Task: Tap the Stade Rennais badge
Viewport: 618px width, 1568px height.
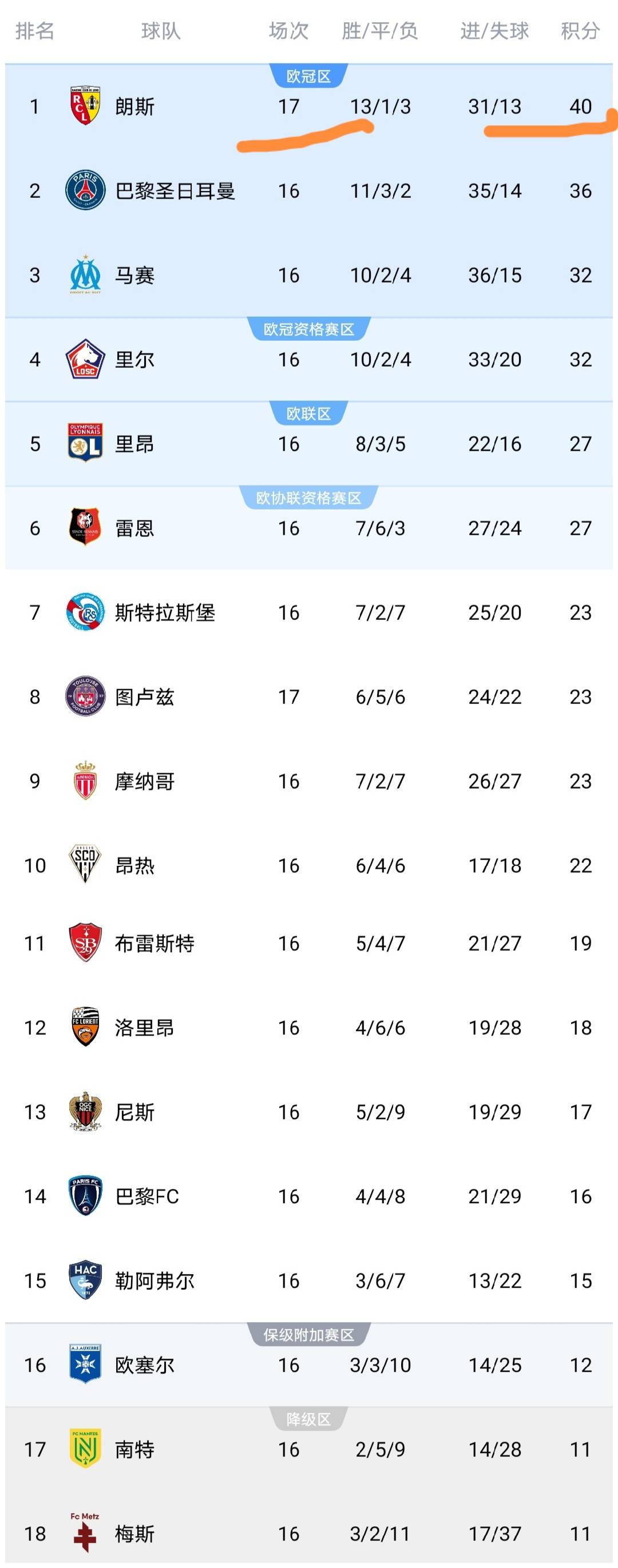Action: point(85,527)
